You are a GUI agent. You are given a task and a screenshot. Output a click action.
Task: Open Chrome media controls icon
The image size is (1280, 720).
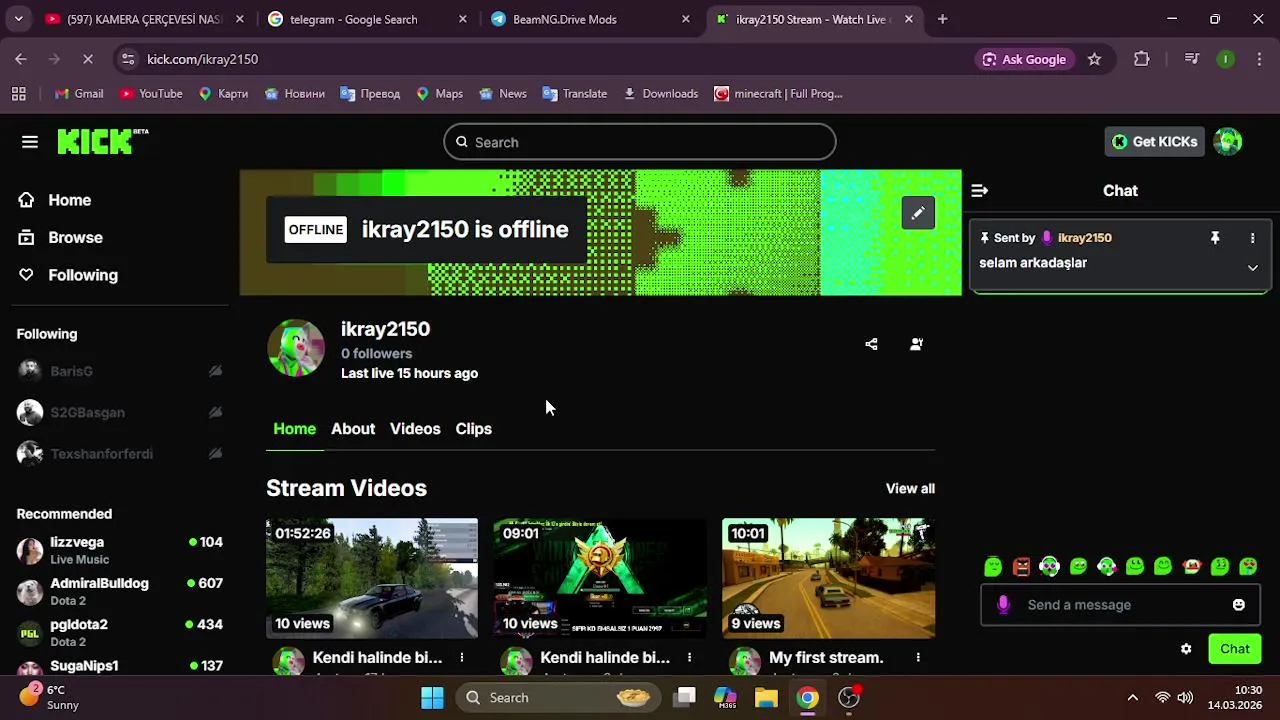[x=1191, y=59]
